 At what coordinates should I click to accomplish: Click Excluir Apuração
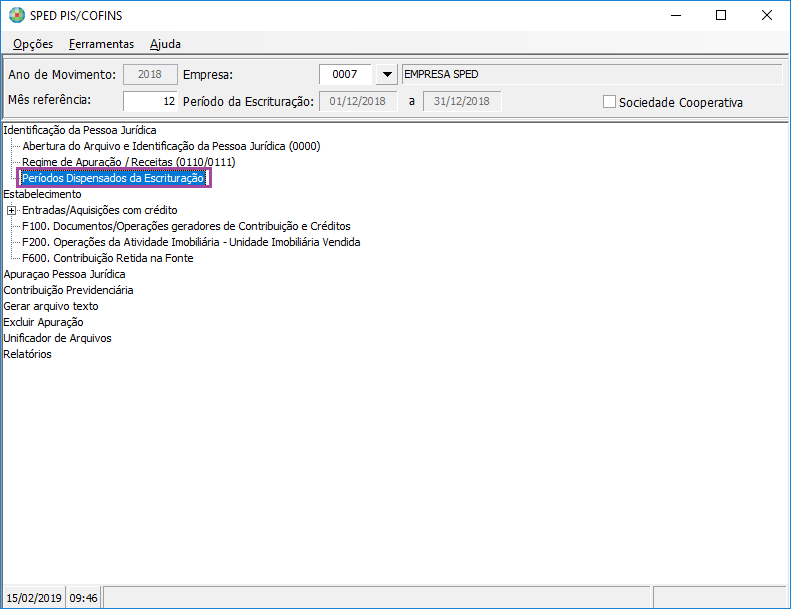[44, 322]
